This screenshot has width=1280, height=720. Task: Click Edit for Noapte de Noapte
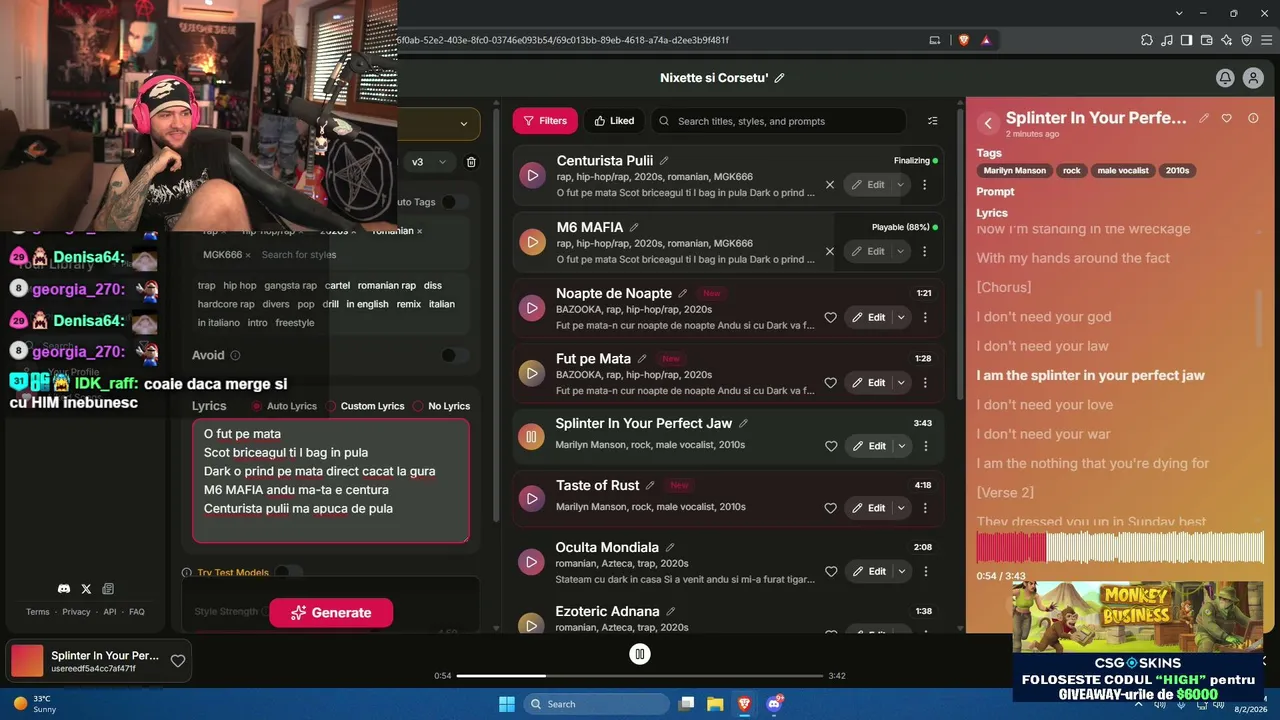(x=868, y=318)
